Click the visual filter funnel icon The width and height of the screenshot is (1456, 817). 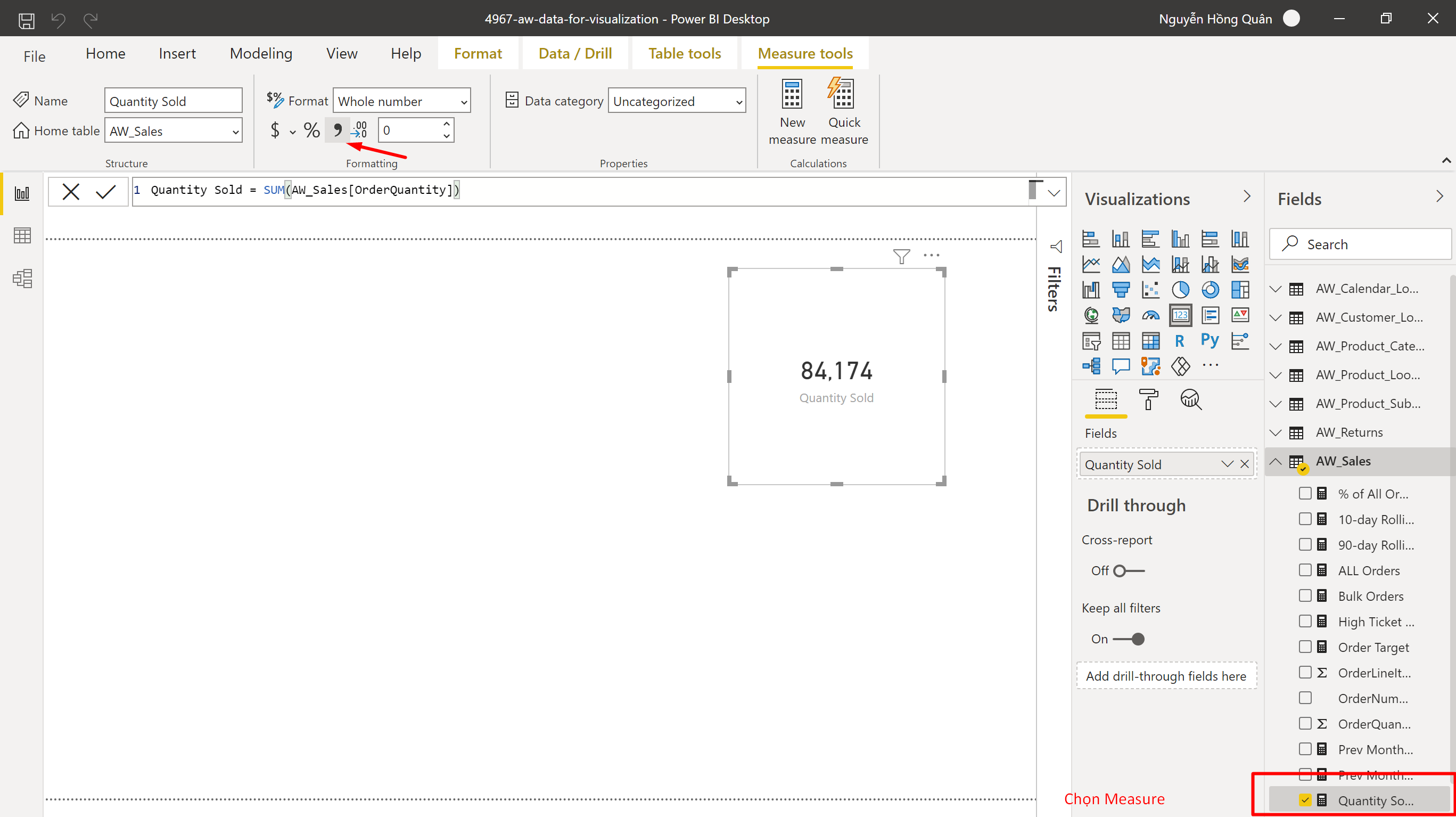click(x=901, y=256)
